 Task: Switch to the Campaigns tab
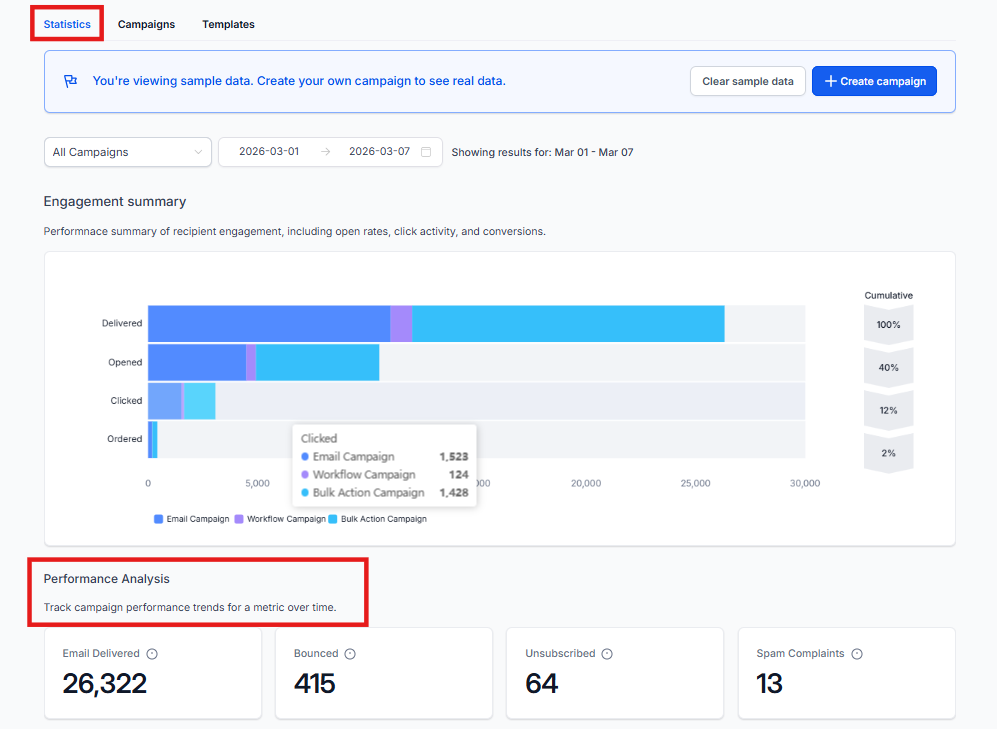[146, 24]
